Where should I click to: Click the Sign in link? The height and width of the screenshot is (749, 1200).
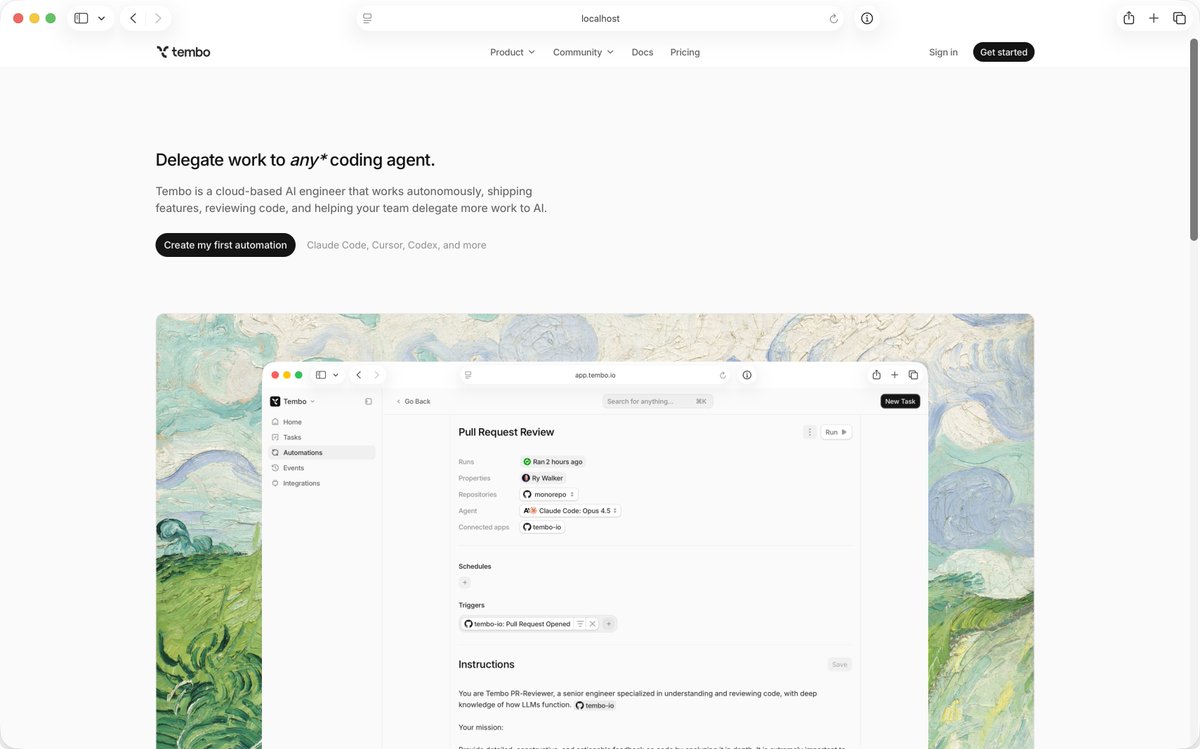click(943, 52)
